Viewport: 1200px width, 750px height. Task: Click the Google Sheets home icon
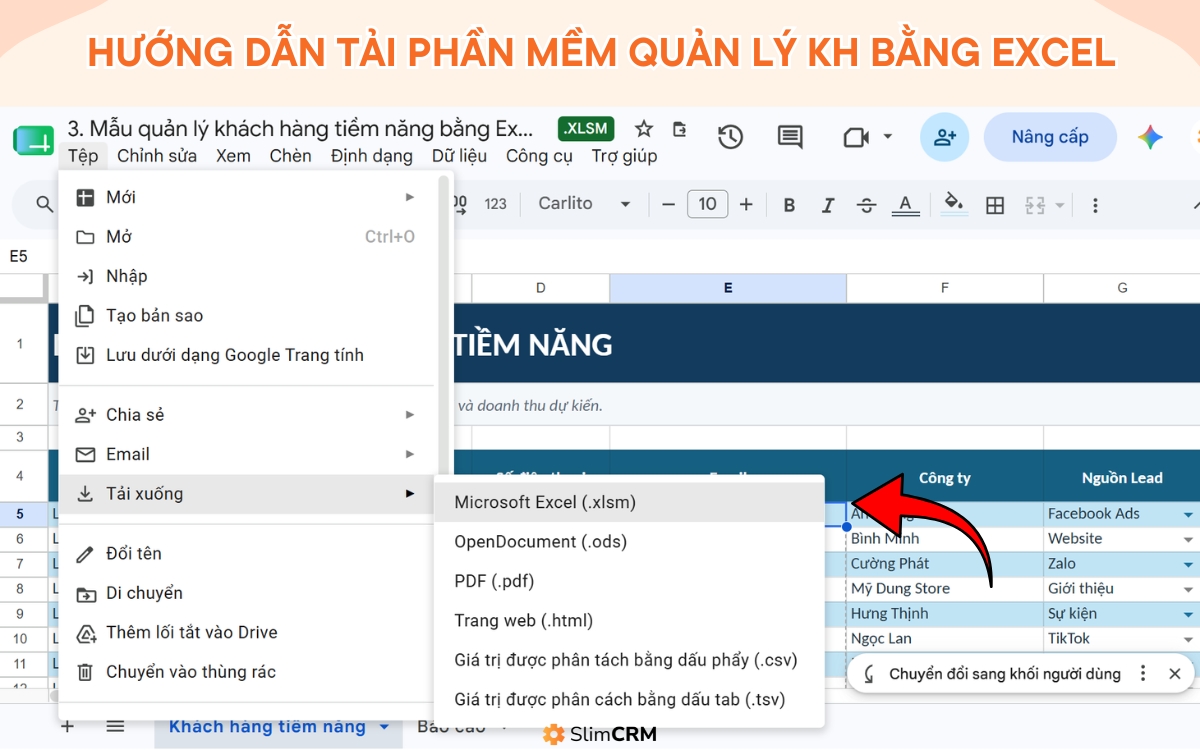pyautogui.click(x=33, y=138)
